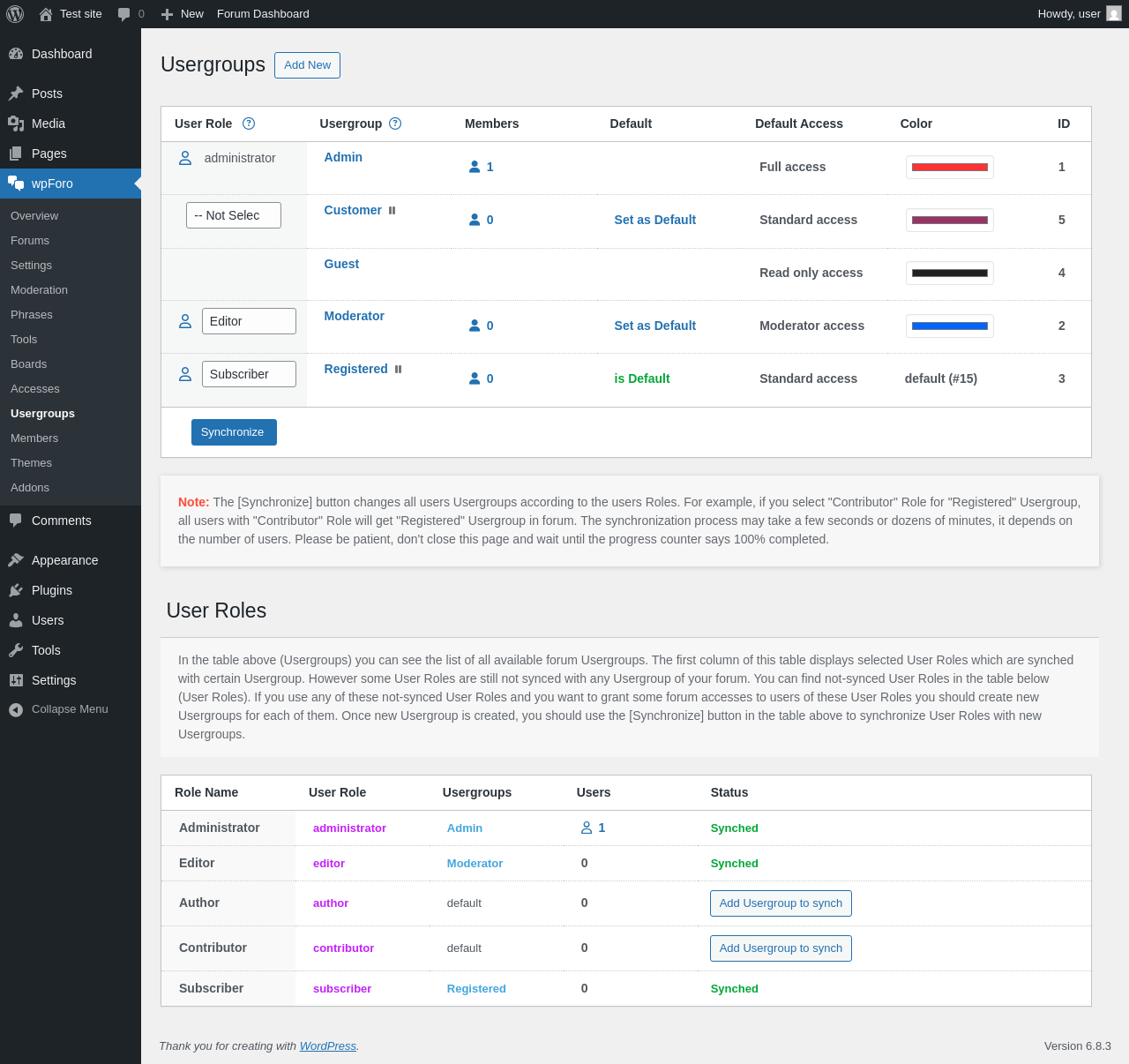Click the pause icon next to Customer
This screenshot has height=1064, width=1129.
click(x=393, y=211)
